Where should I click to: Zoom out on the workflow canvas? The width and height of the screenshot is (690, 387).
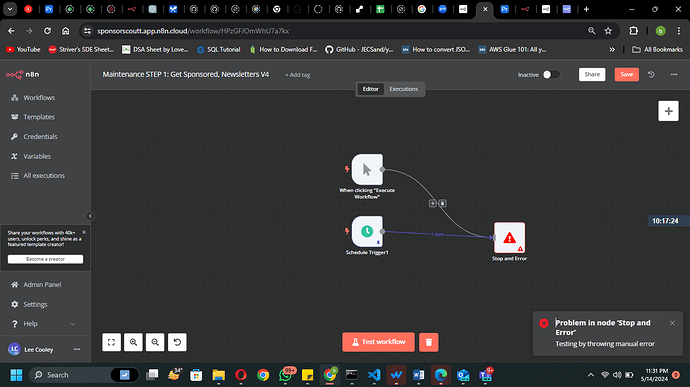155,342
